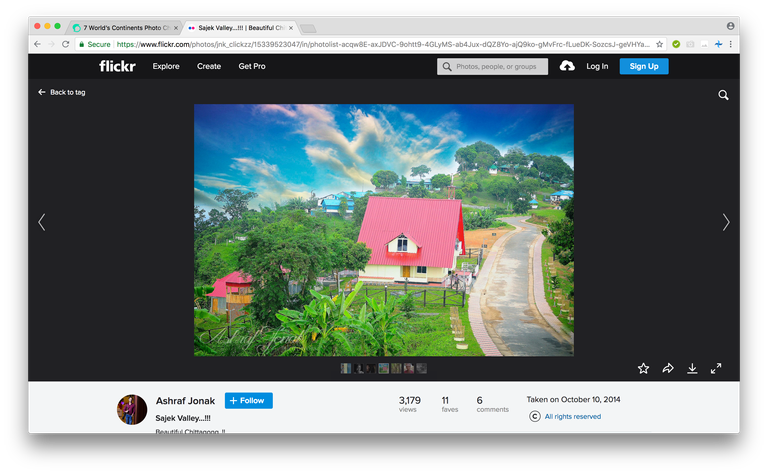768x474 pixels.
Task: Click the camera extension icon
Action: click(x=690, y=44)
